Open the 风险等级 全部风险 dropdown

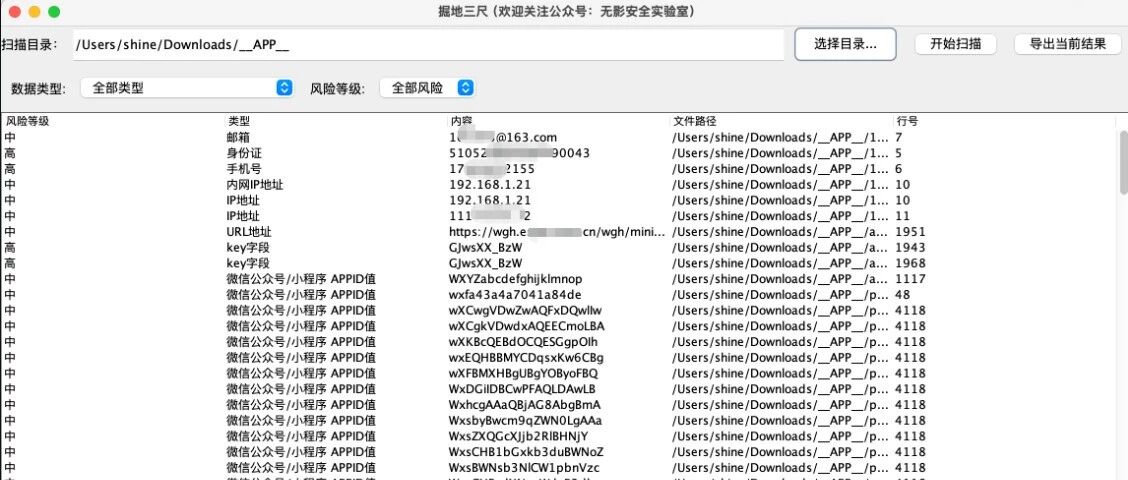pos(427,88)
